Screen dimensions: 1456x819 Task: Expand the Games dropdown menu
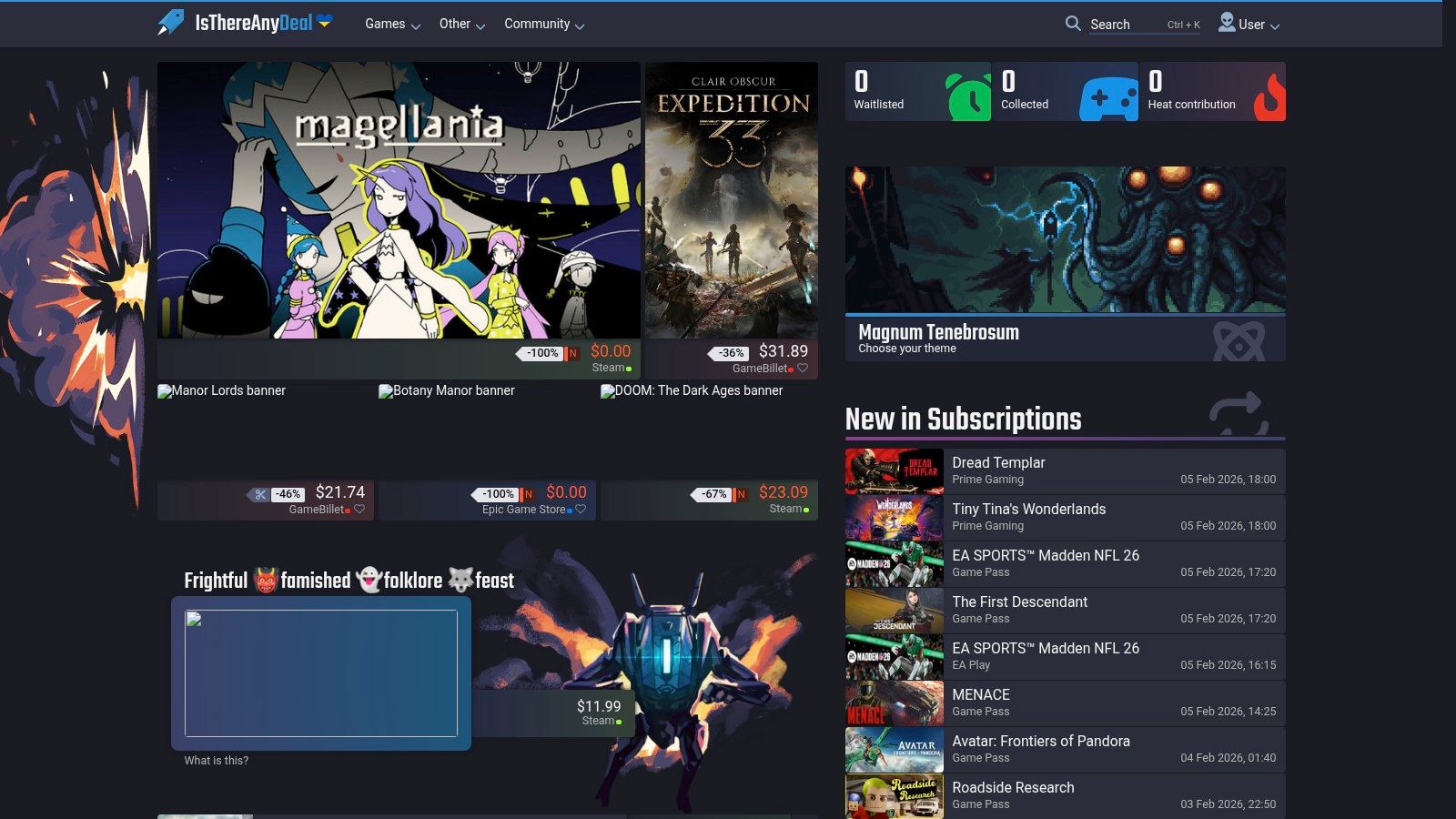392,25
